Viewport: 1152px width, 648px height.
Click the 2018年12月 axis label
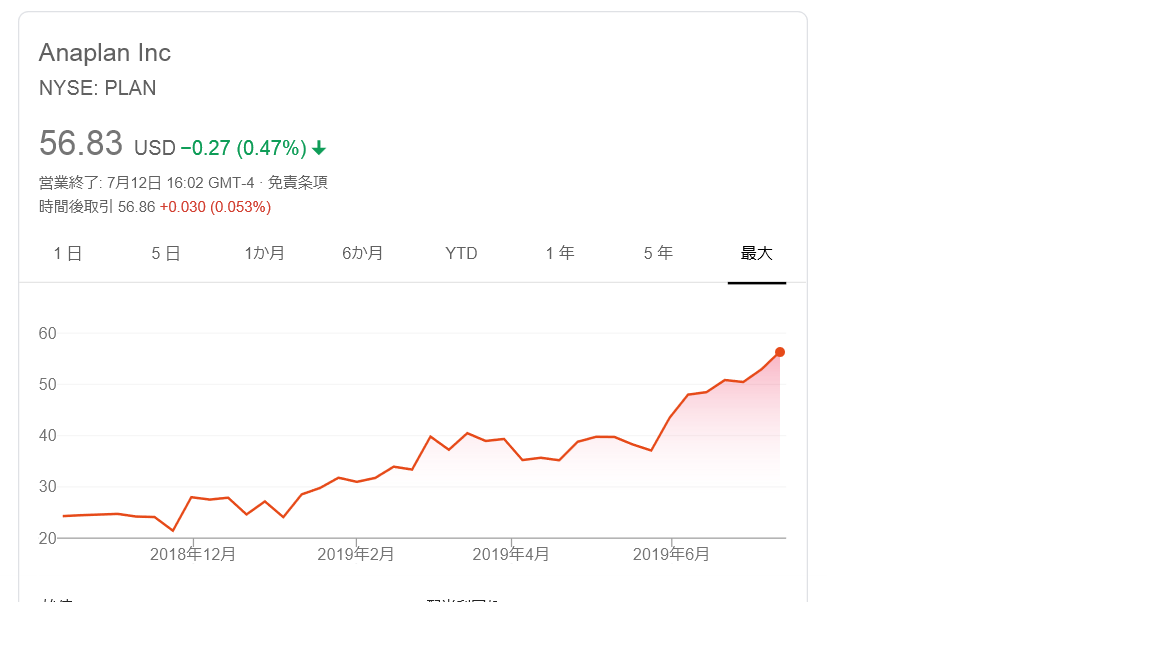point(193,554)
